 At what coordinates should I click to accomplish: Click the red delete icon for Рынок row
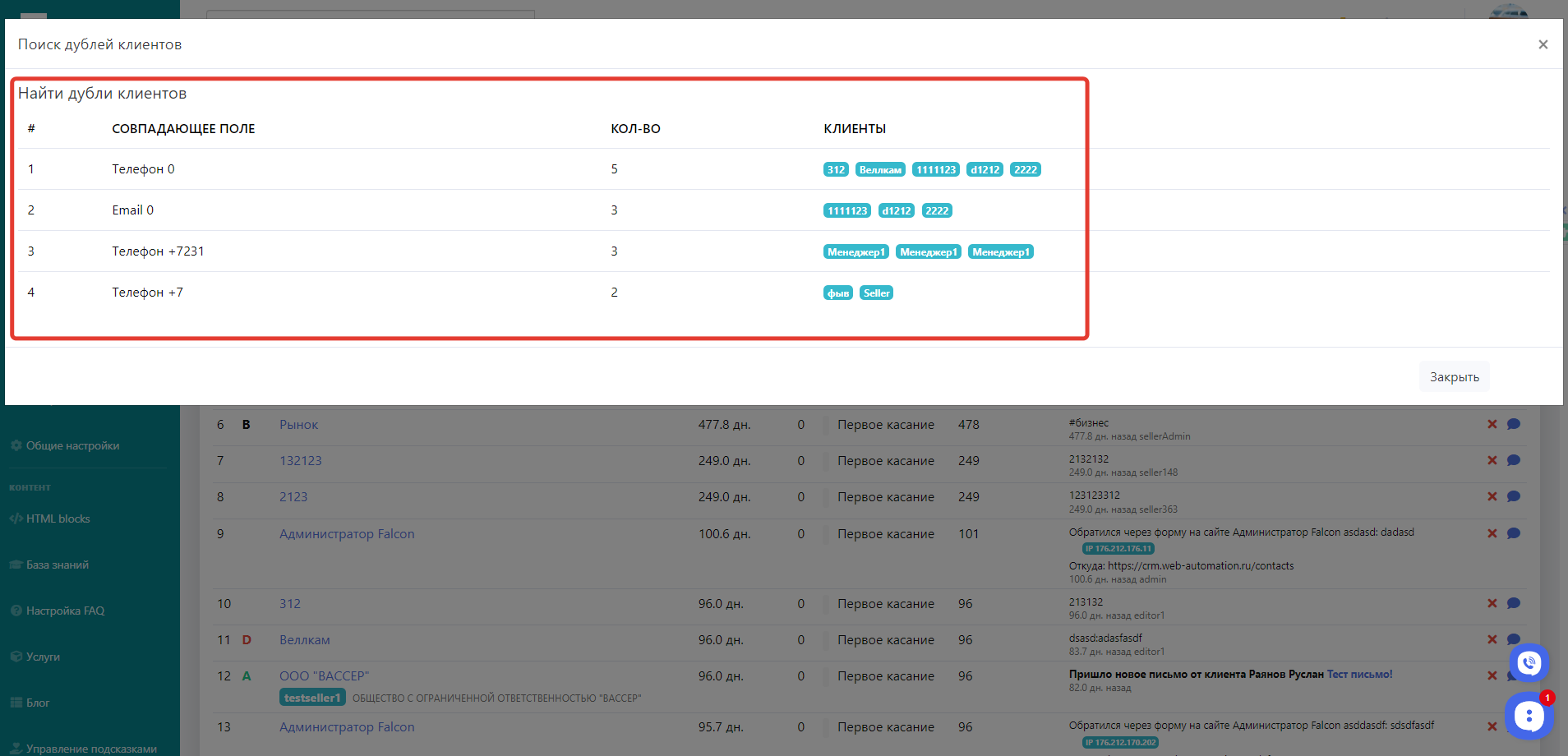(1492, 425)
